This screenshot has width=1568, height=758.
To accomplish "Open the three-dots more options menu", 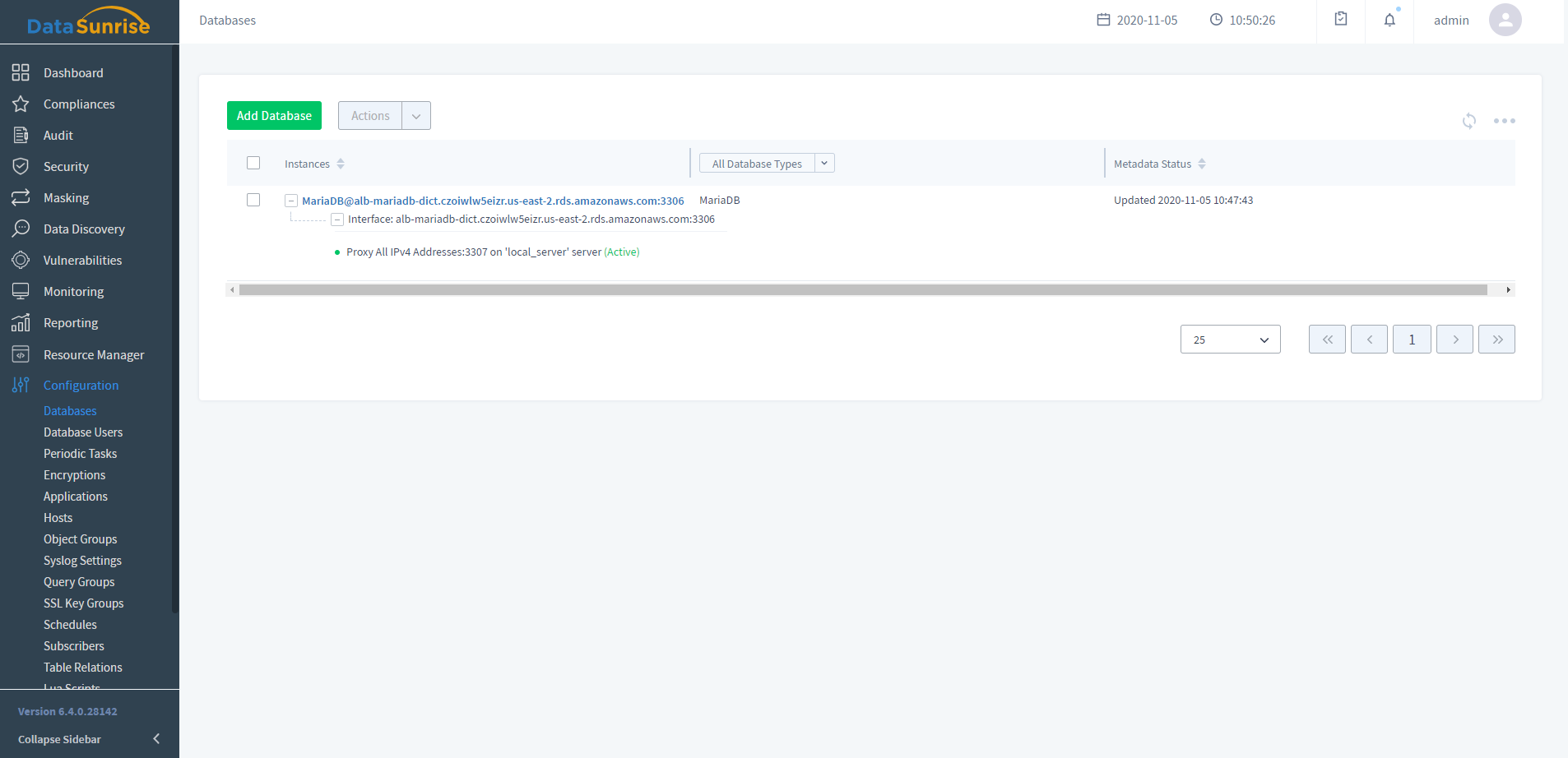I will pyautogui.click(x=1504, y=121).
